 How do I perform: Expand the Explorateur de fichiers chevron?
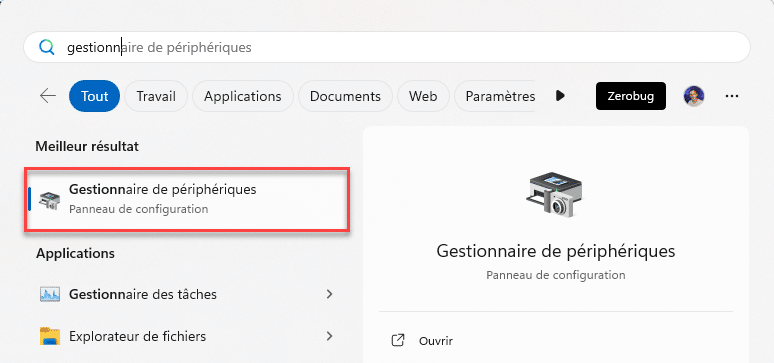click(x=330, y=337)
